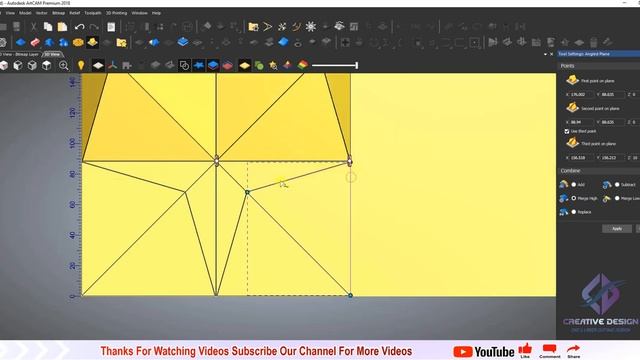
Task: Click the Redo arrow icon
Action: [94, 27]
